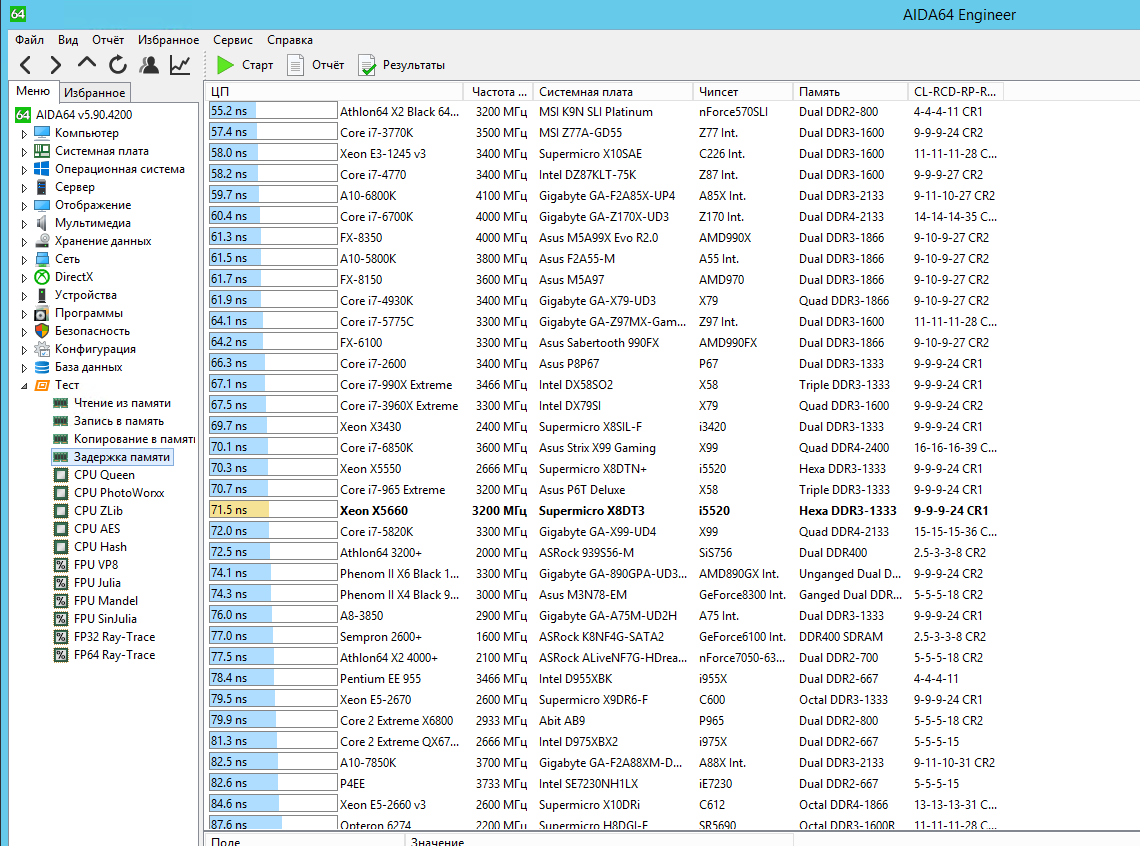
Task: Switch to the Избранное sidebar tab
Action: point(95,92)
